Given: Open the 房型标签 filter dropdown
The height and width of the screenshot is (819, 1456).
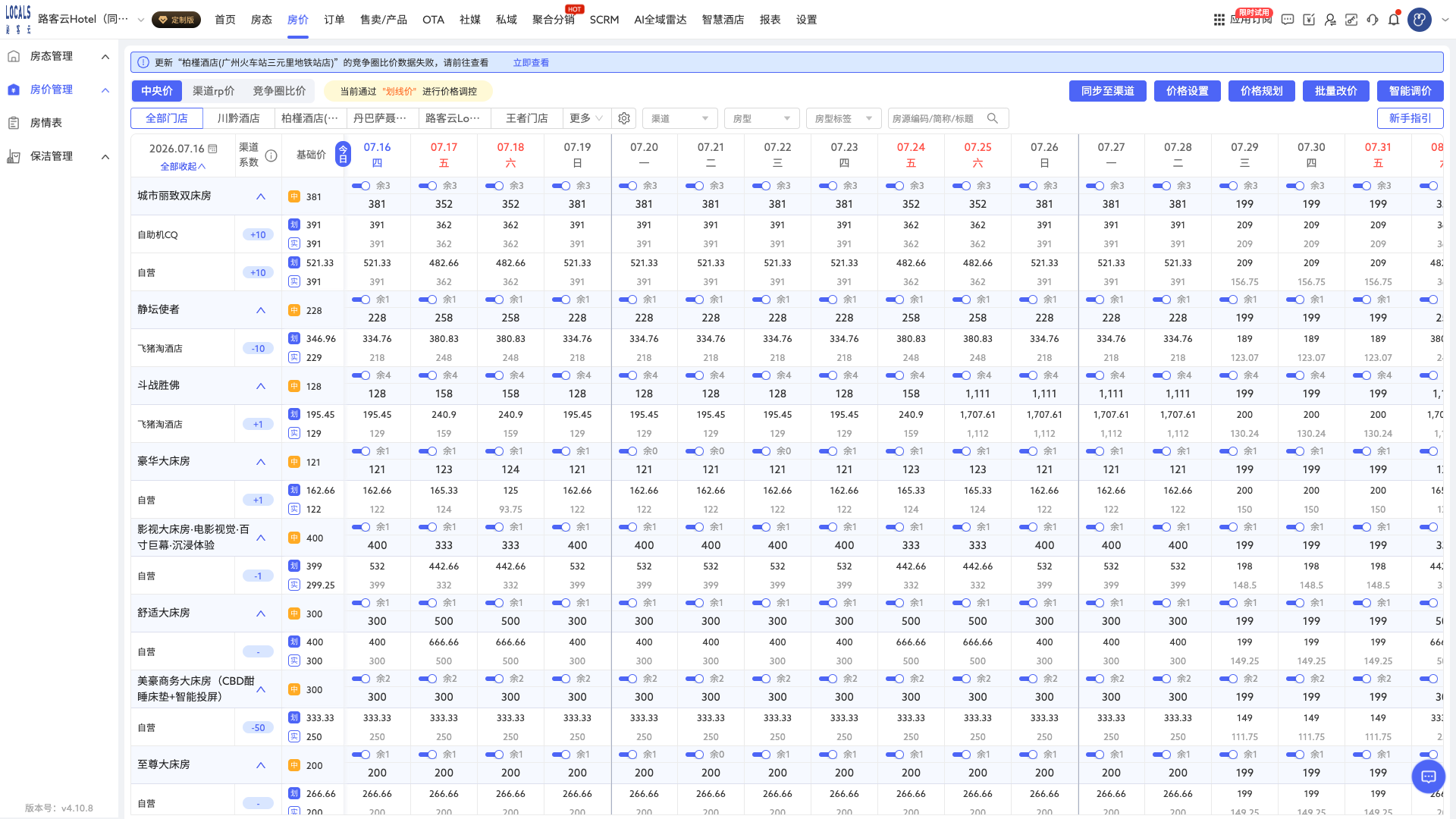Looking at the screenshot, I should point(843,118).
